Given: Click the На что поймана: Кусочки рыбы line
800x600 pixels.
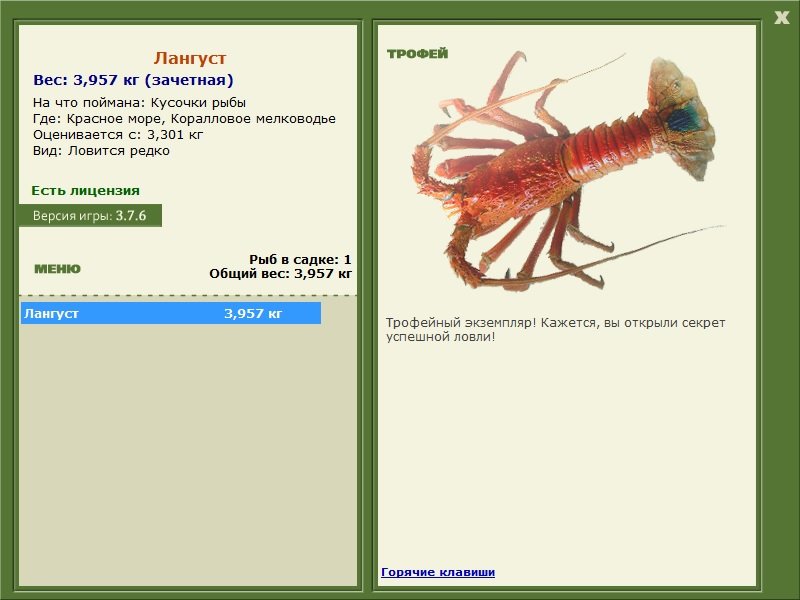Looking at the screenshot, I should click(x=139, y=103).
